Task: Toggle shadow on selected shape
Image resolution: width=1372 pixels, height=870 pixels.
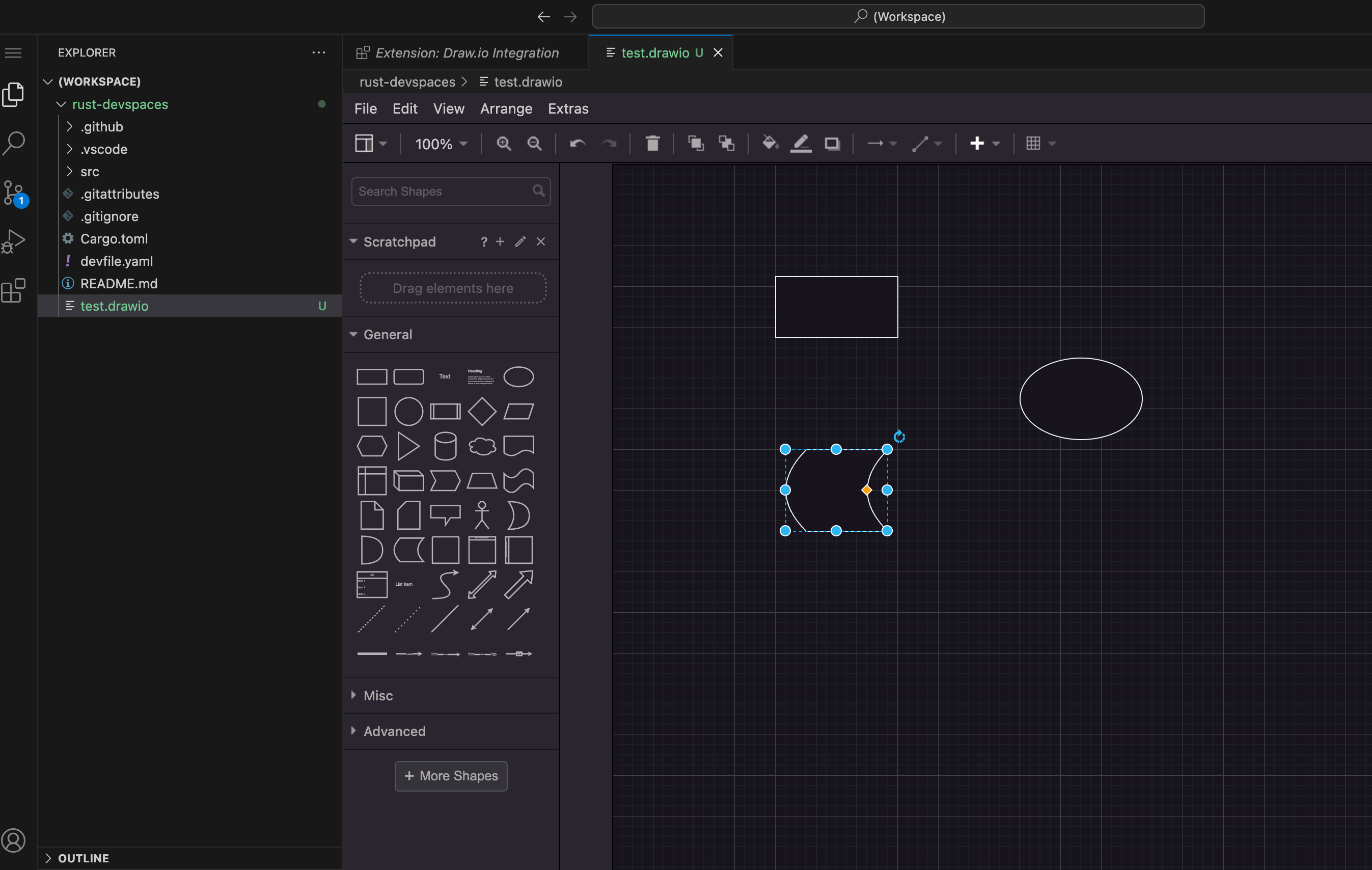Action: [x=833, y=144]
